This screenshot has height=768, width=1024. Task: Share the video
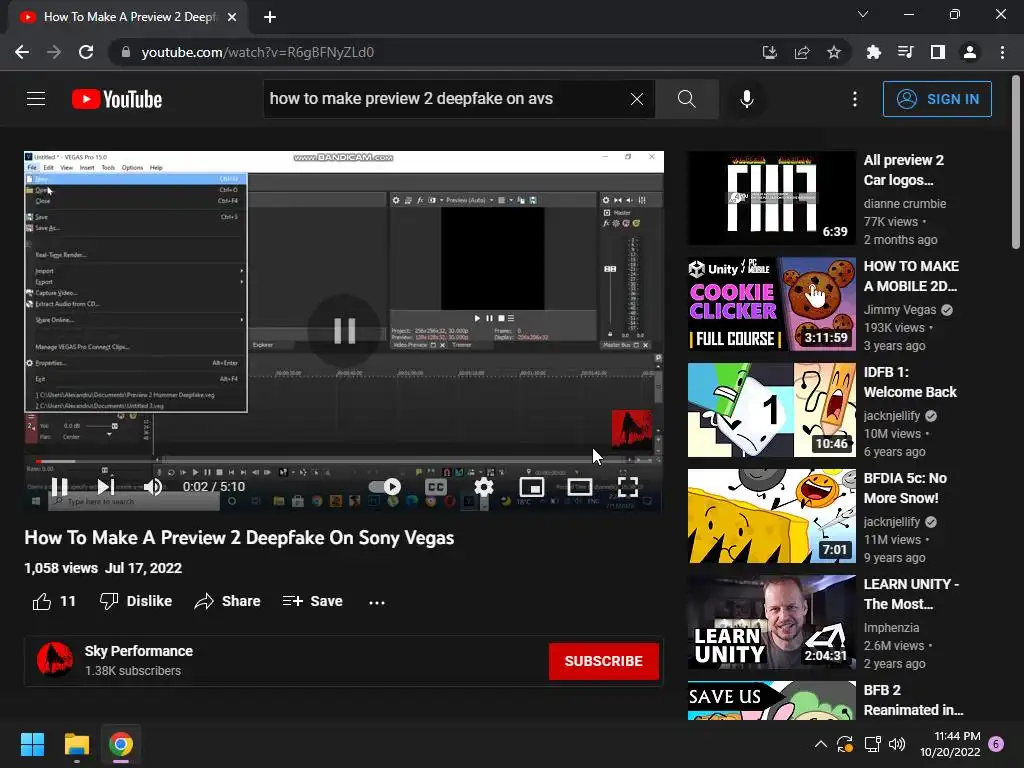[x=227, y=601]
